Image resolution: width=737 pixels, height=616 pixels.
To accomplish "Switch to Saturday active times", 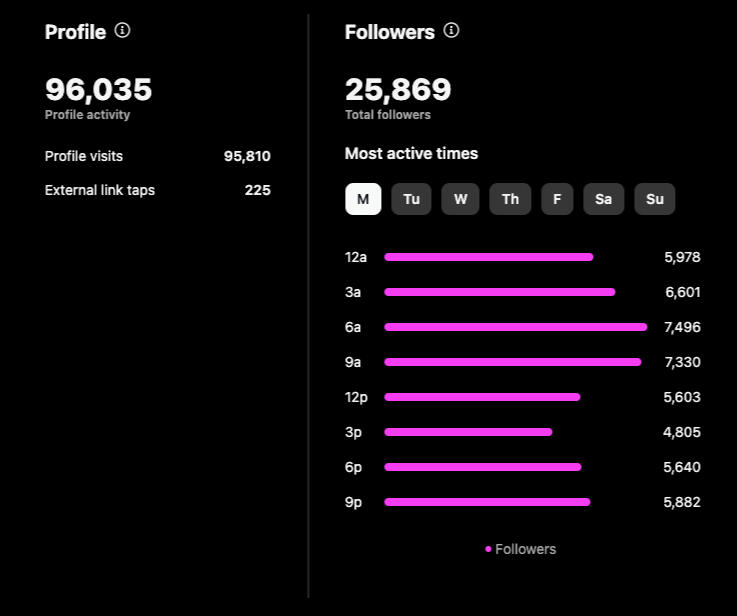I will [603, 199].
